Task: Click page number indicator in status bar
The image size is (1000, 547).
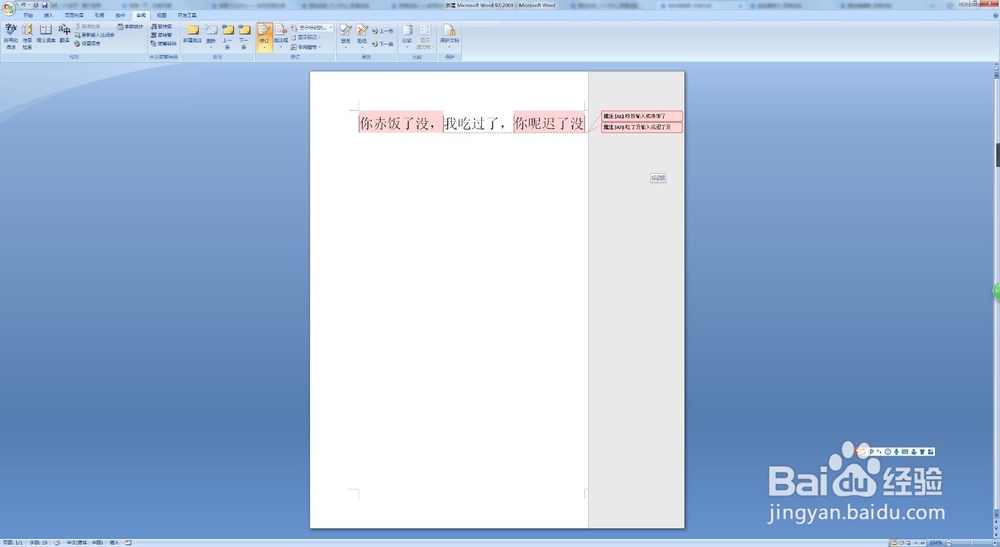Action: (13, 543)
